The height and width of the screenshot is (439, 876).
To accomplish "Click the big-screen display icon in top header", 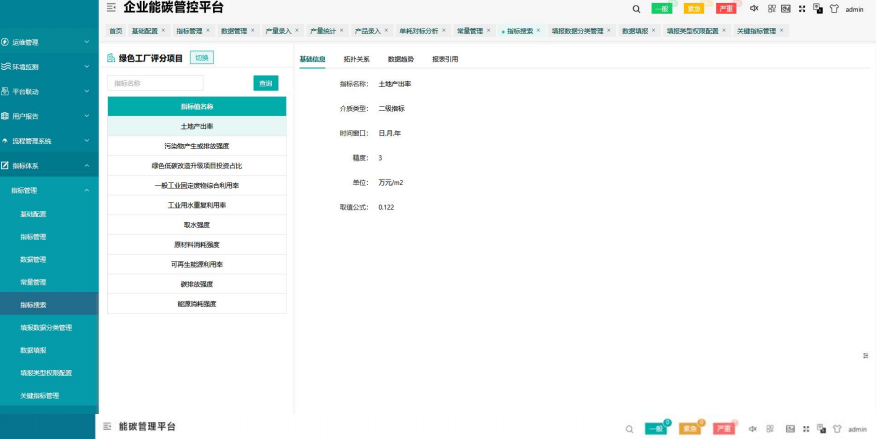I will 785,8.
